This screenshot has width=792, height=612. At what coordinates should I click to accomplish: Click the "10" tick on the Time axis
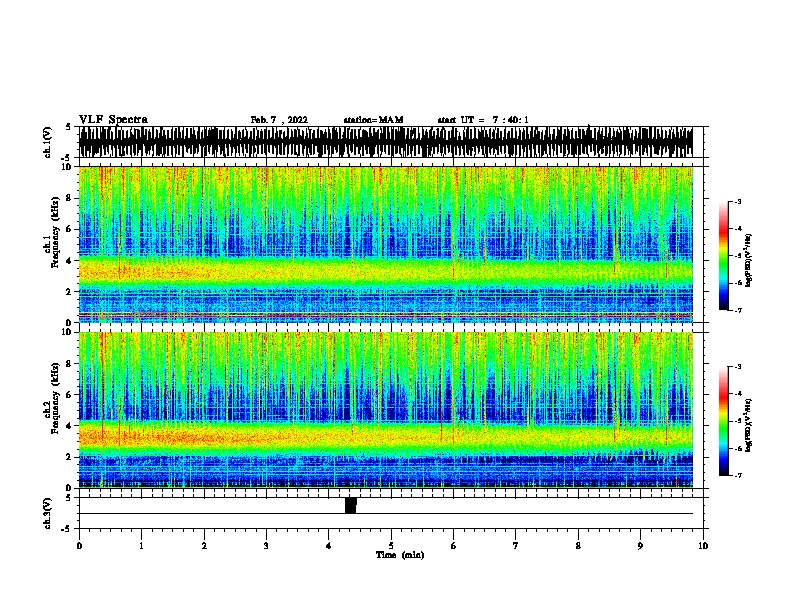[703, 546]
